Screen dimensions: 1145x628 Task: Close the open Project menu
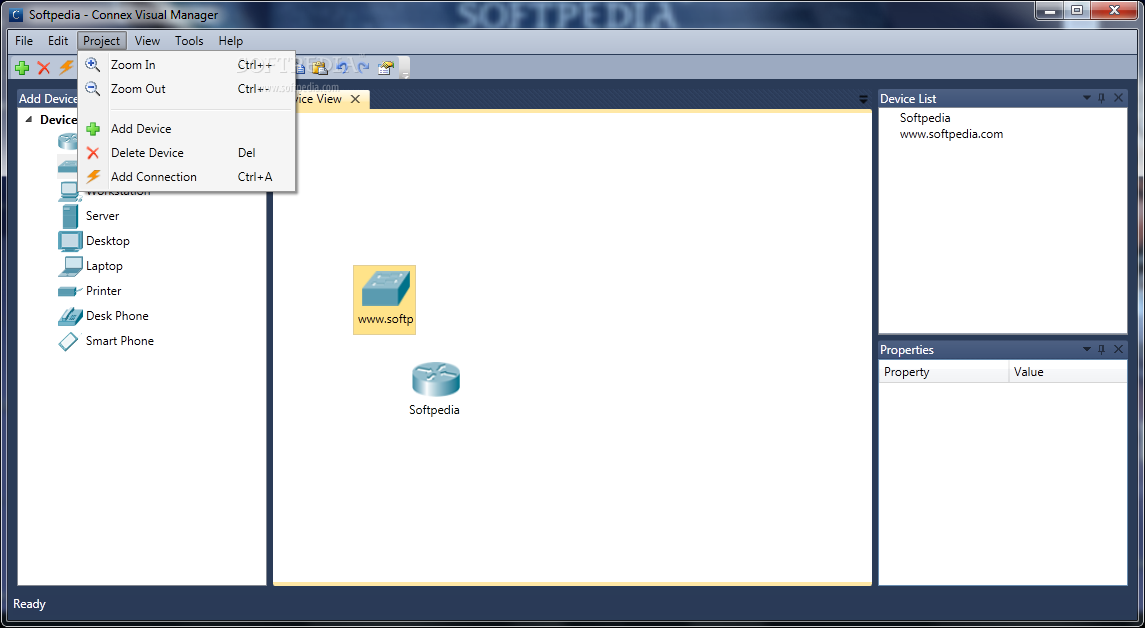pyautogui.click(x=102, y=41)
